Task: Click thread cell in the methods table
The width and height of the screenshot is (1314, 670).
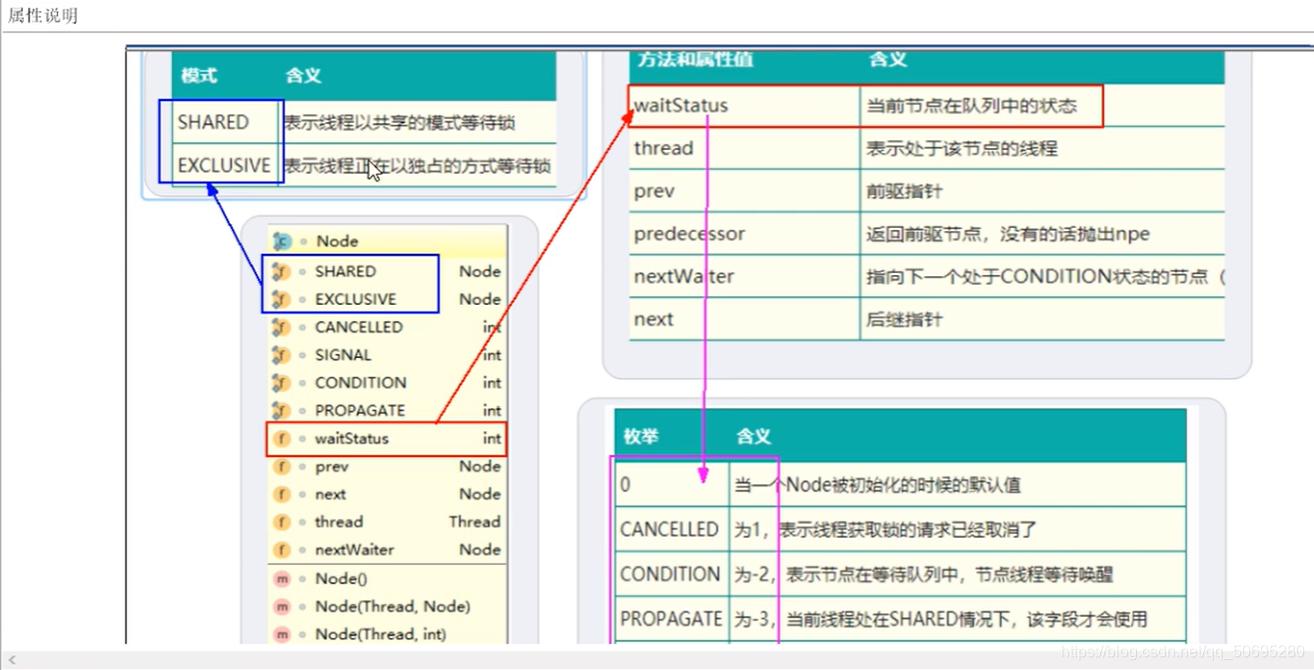Action: [x=744, y=148]
